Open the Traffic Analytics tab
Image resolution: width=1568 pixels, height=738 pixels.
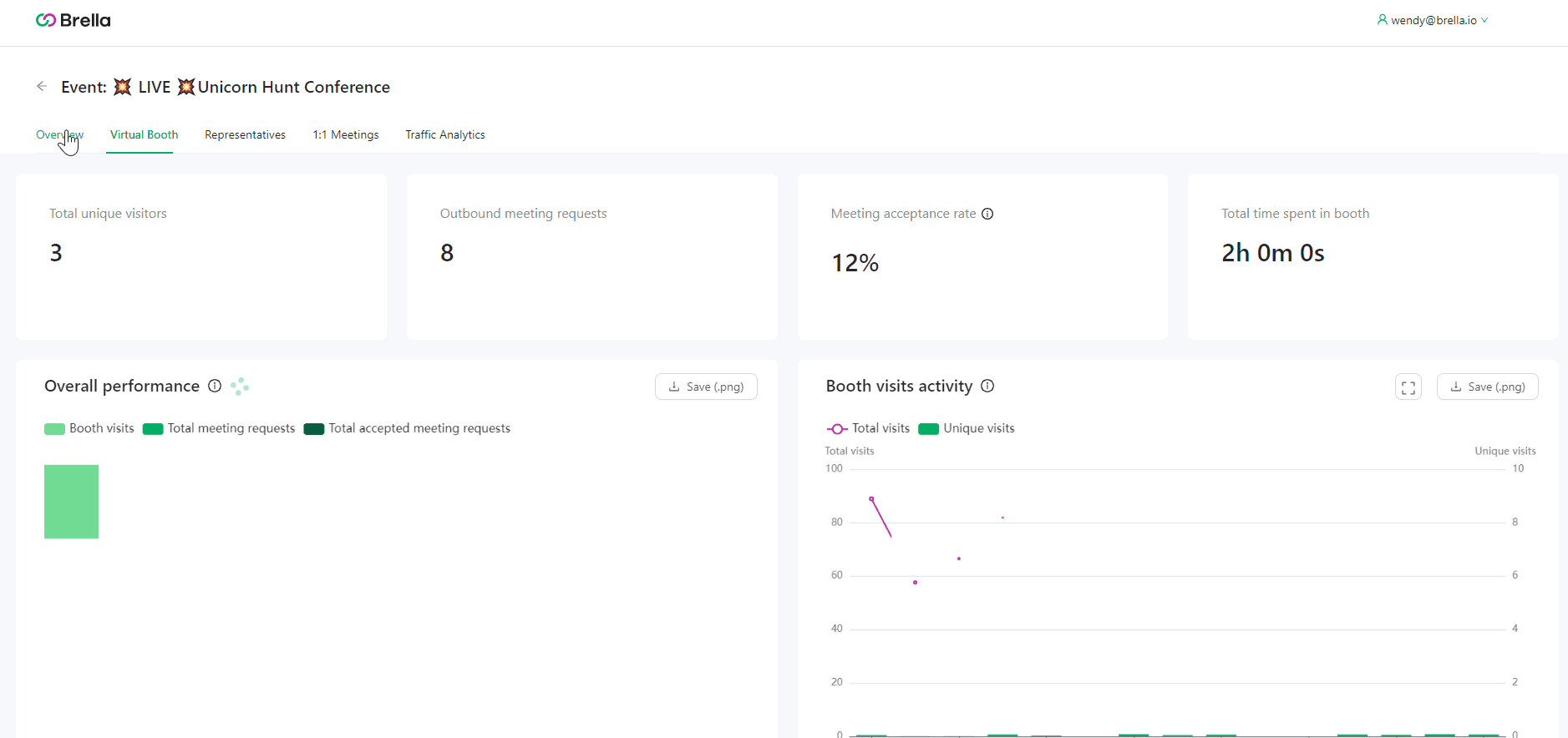coord(445,134)
